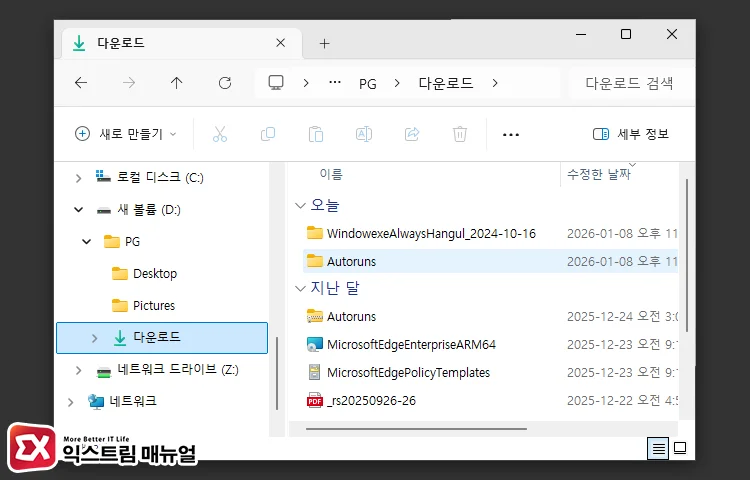Select 로컬 디스크 (C:) in navigation pane

160,177
